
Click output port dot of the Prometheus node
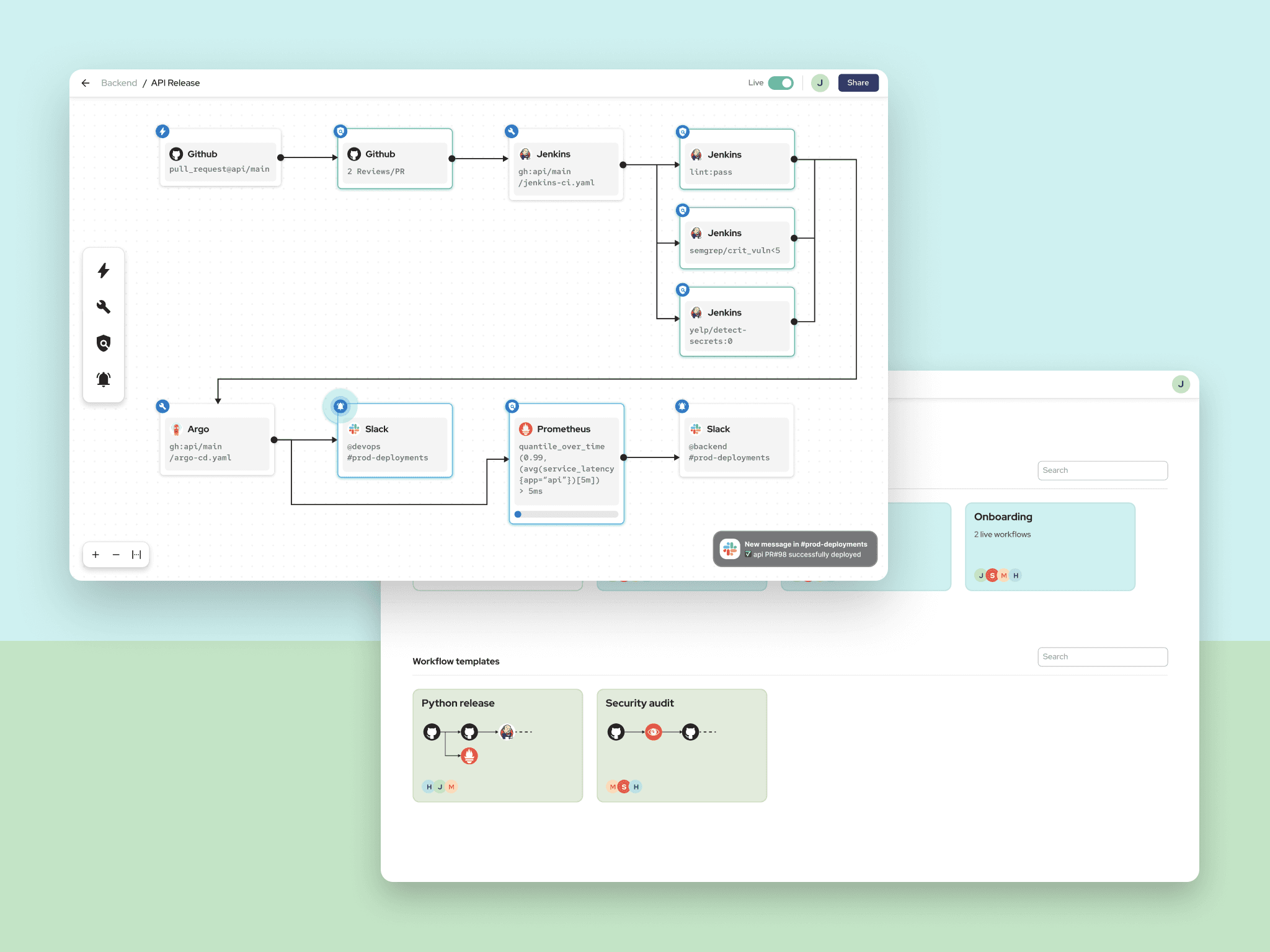pos(624,457)
